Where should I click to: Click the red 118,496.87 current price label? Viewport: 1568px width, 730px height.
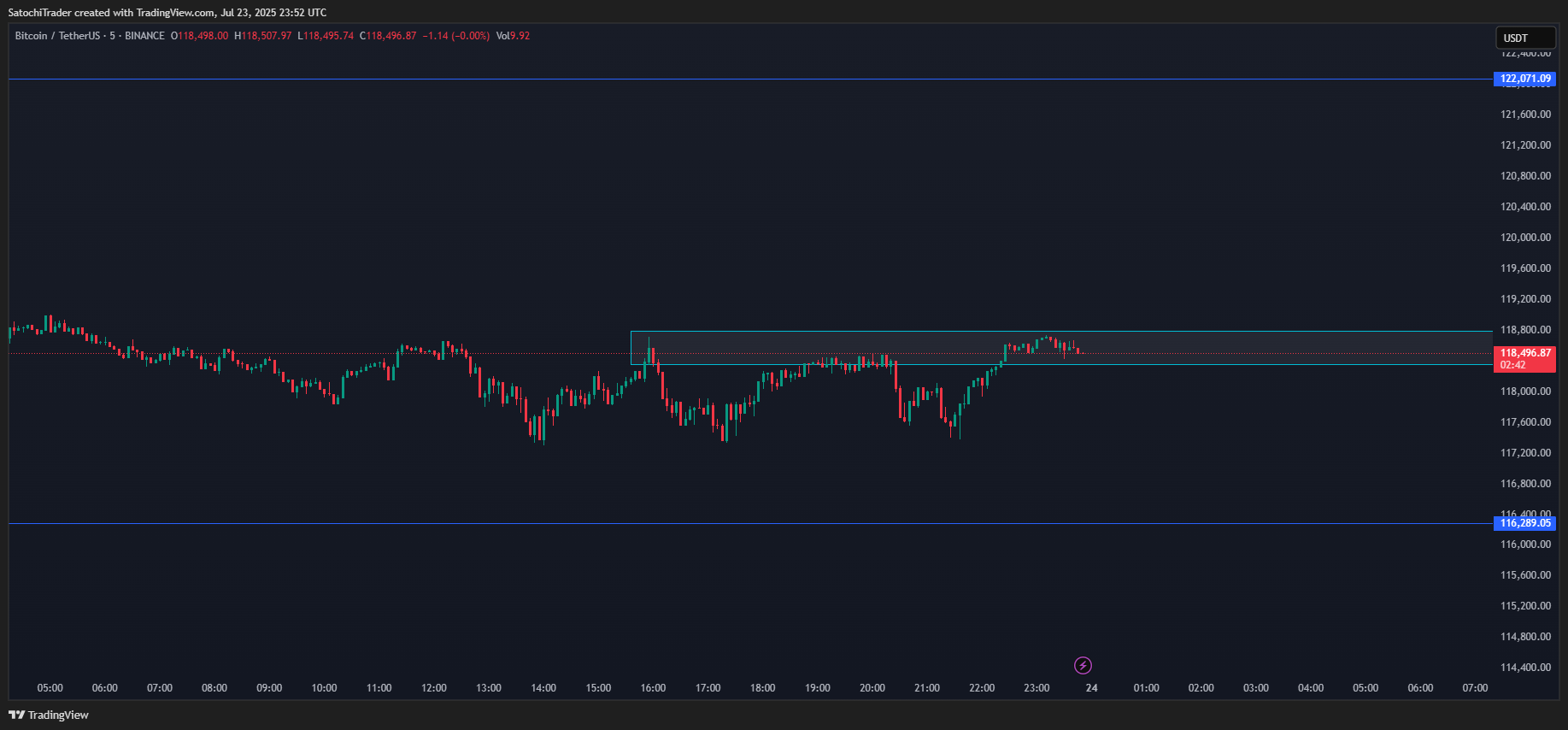(x=1525, y=353)
